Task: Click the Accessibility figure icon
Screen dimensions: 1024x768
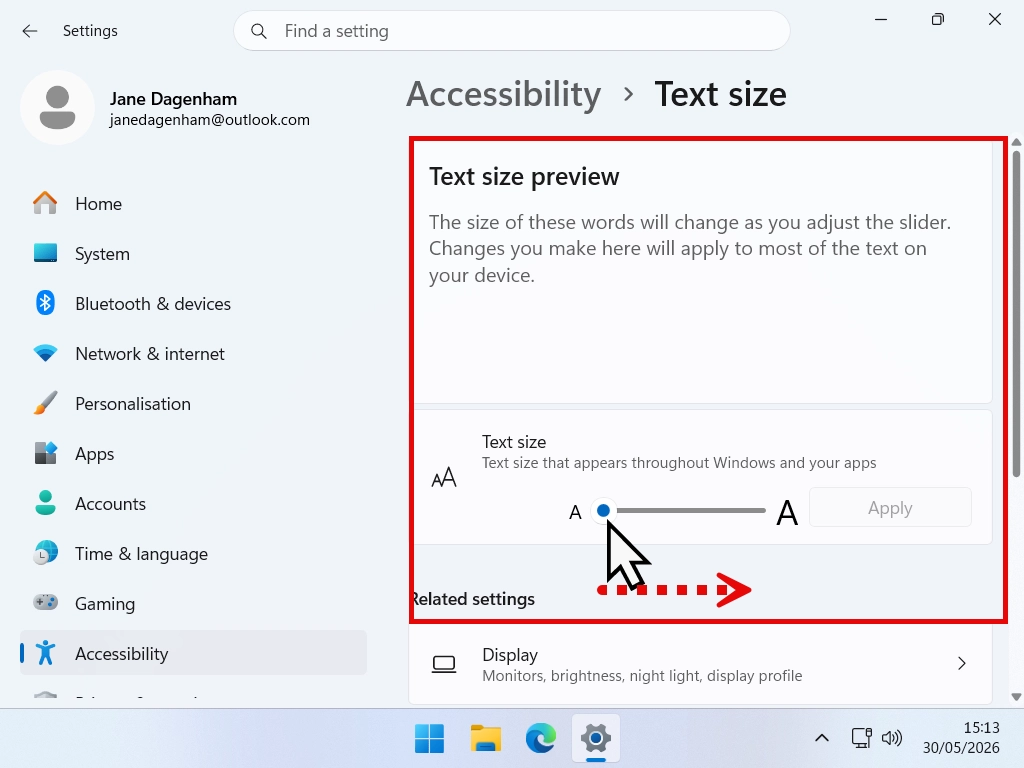Action: [45, 653]
